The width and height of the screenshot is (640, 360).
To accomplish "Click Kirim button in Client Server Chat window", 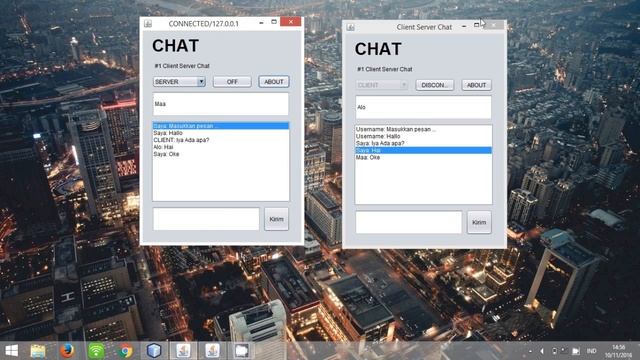I will point(479,222).
